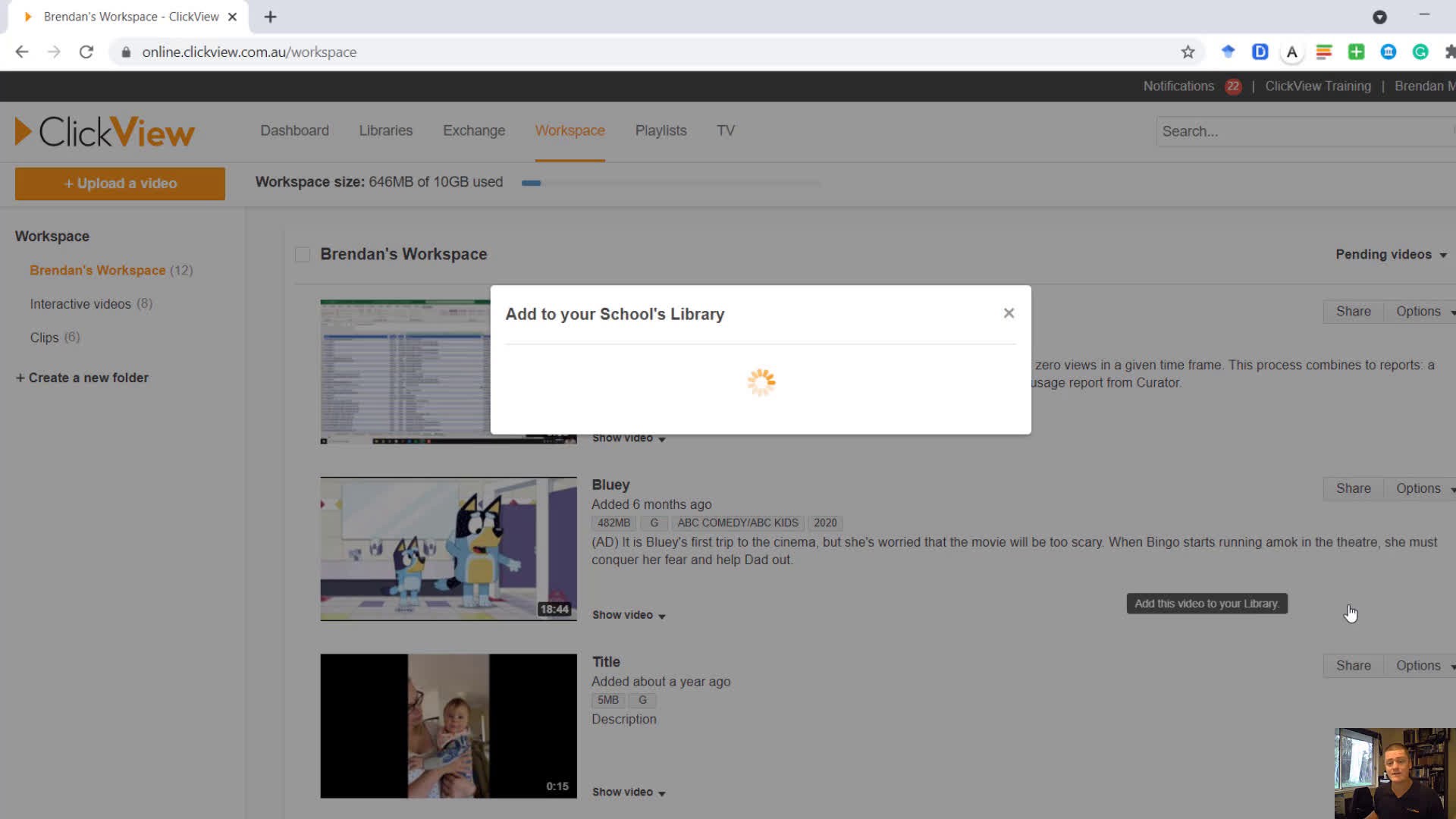Go to the Playlists tab
Image resolution: width=1456 pixels, height=819 pixels.
point(661,130)
